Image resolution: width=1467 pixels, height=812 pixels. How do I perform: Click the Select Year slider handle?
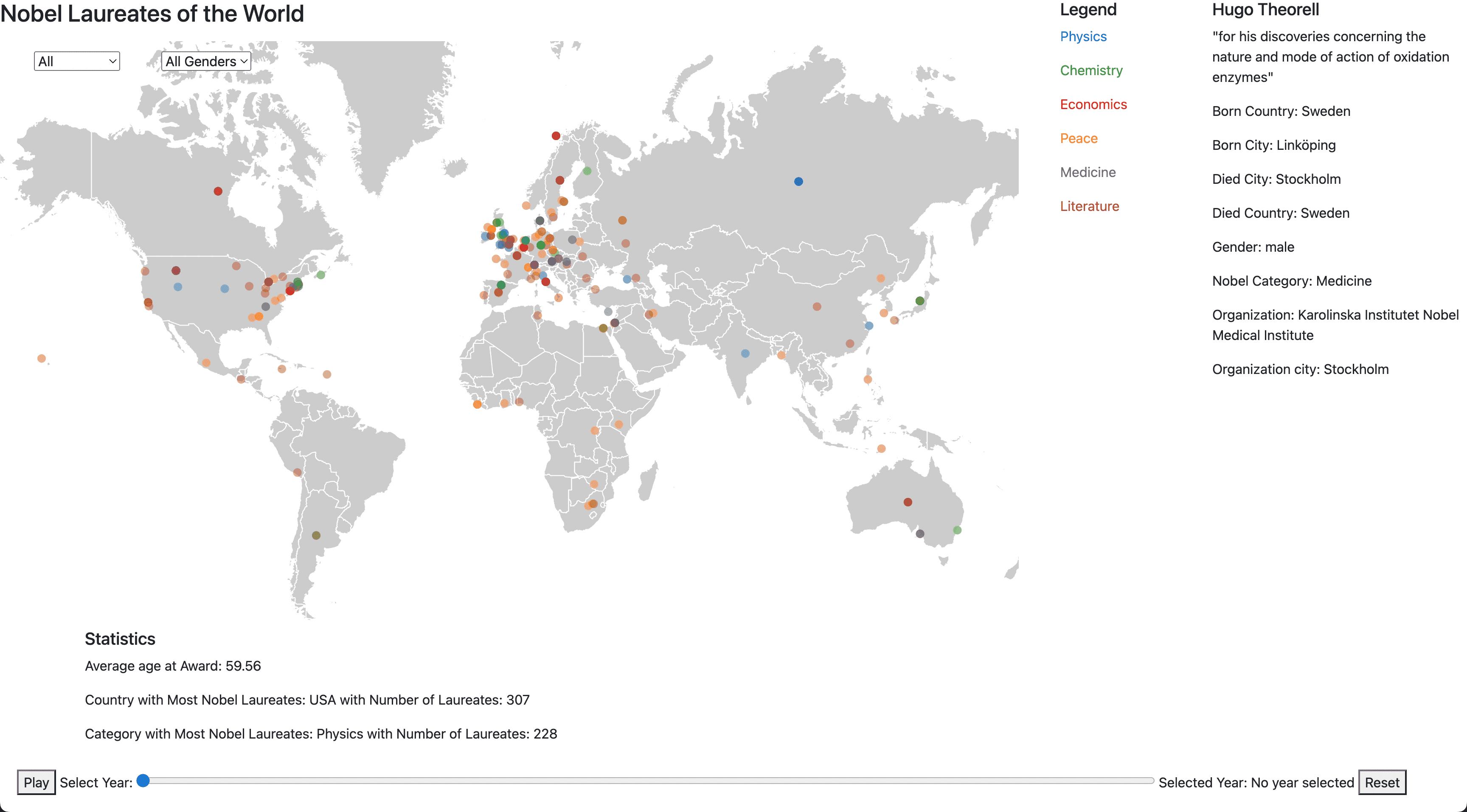[144, 781]
